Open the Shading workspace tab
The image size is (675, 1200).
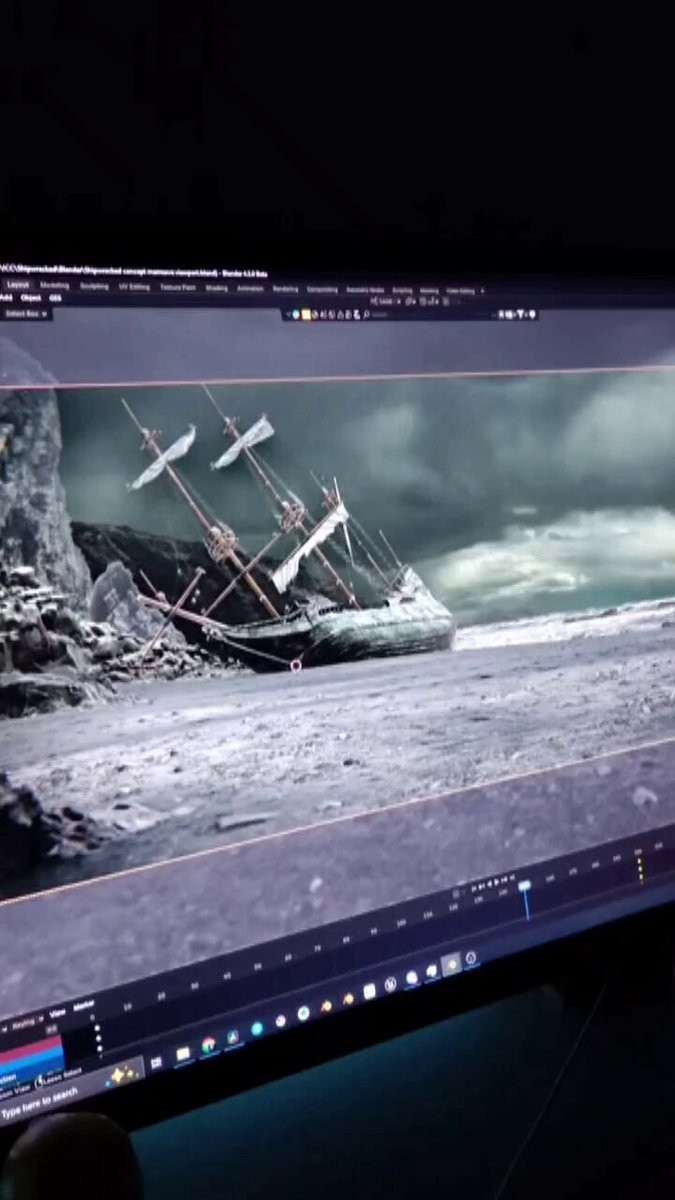[217, 288]
